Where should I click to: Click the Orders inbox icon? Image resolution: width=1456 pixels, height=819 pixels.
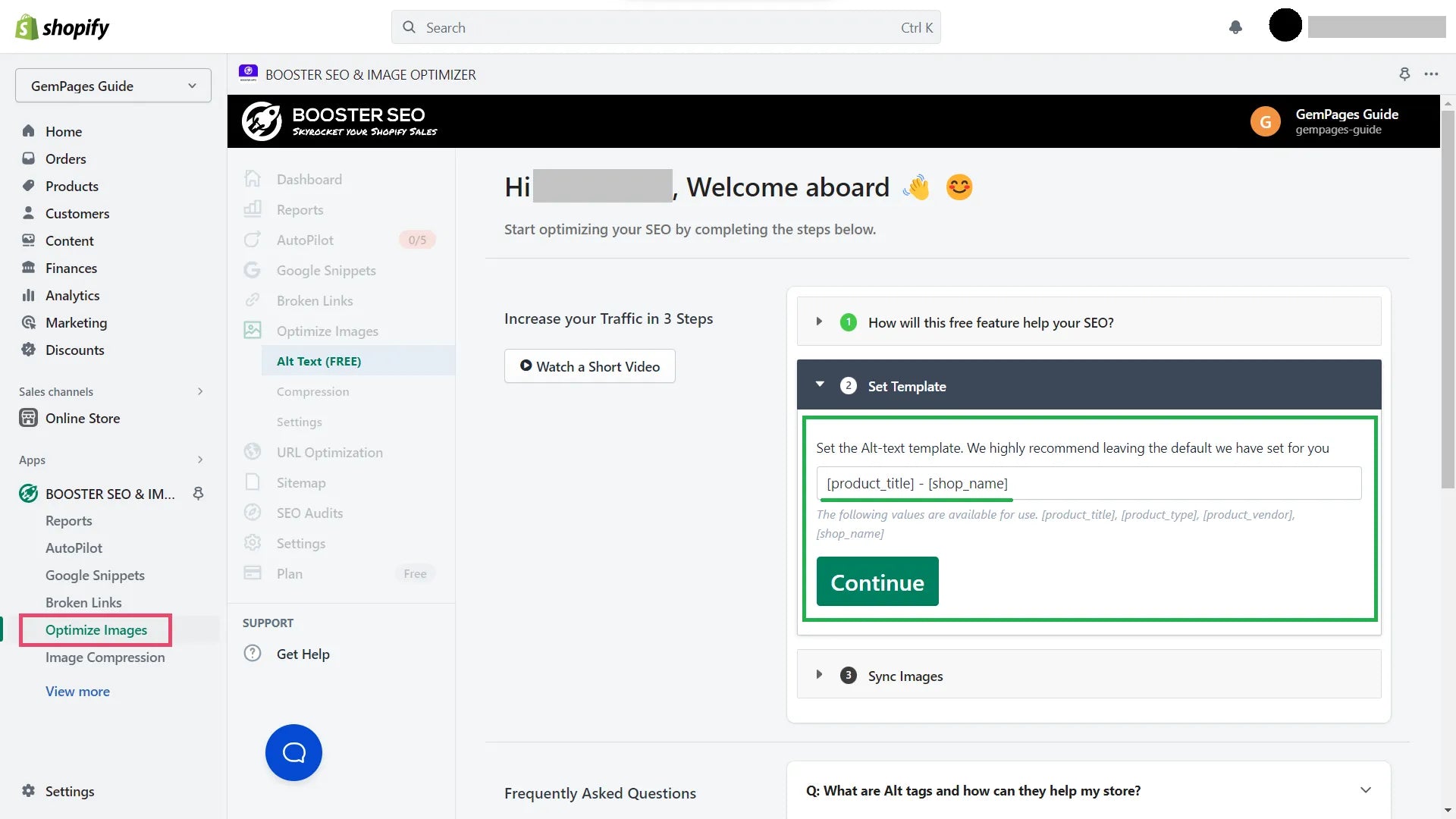29,158
